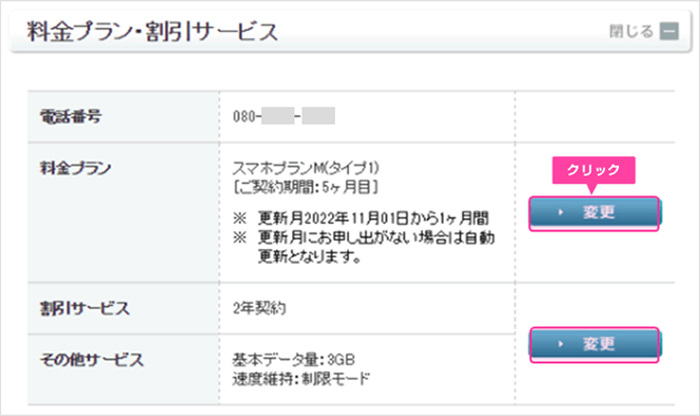Click the pink クリック callout label

pyautogui.click(x=594, y=170)
